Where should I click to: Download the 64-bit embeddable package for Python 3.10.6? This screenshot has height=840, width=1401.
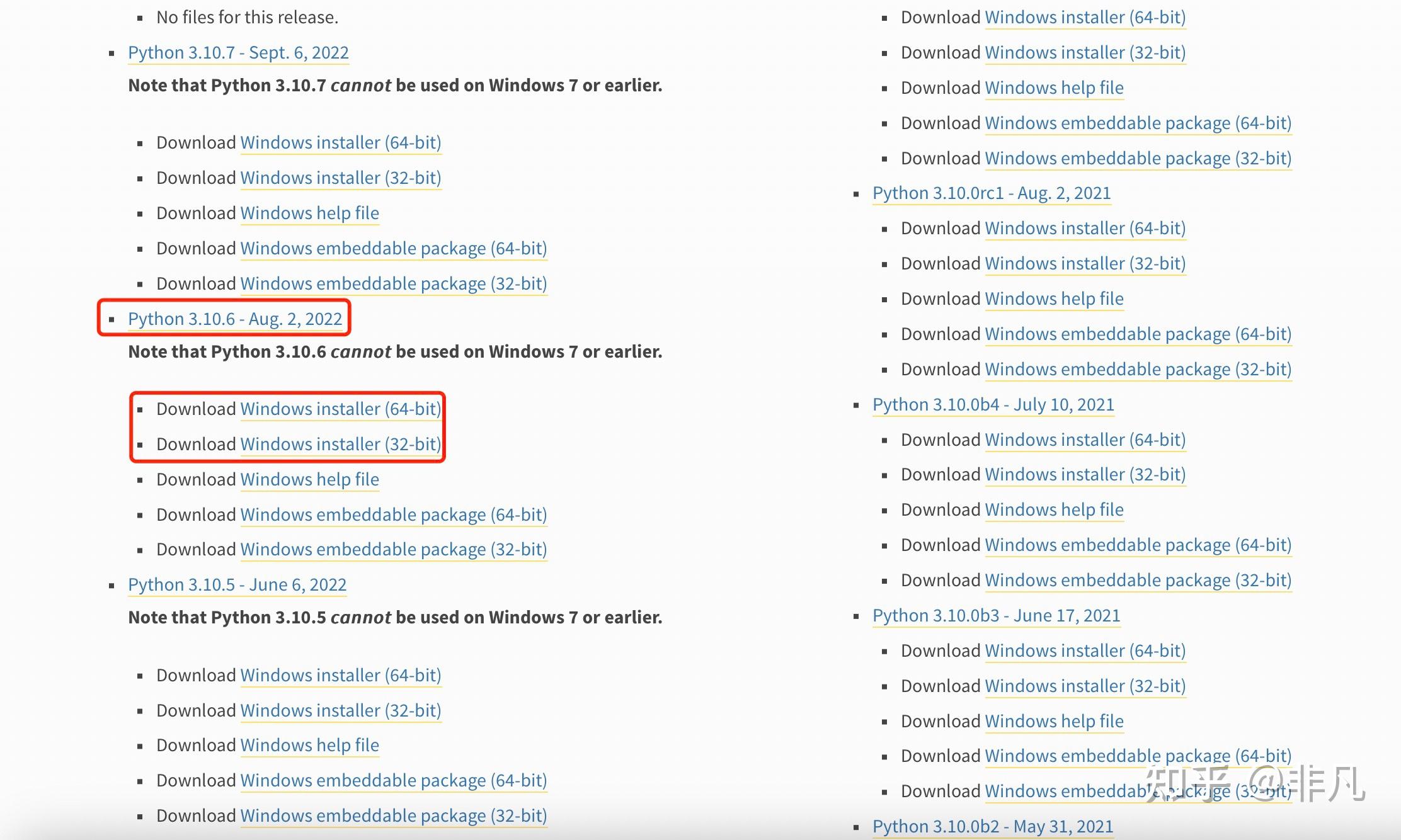click(393, 515)
